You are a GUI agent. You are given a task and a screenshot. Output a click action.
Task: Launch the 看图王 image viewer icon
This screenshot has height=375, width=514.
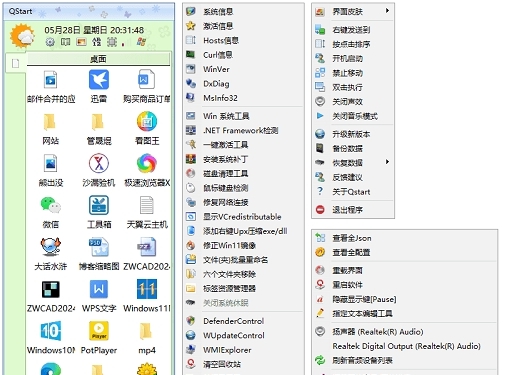tap(147, 122)
